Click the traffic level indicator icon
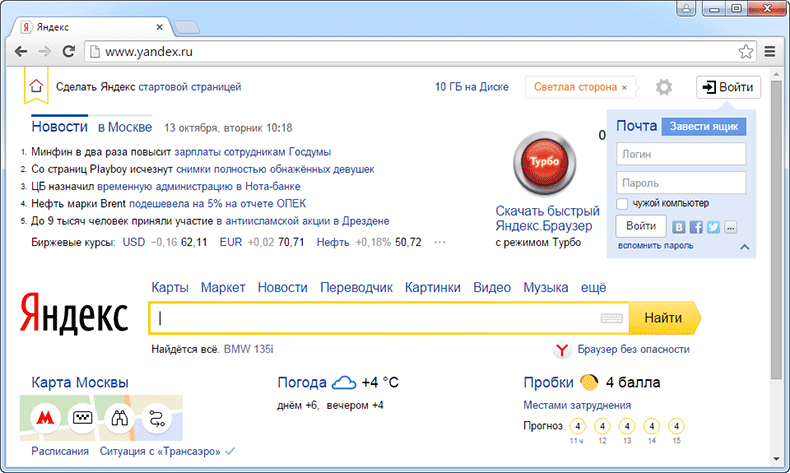 [589, 382]
